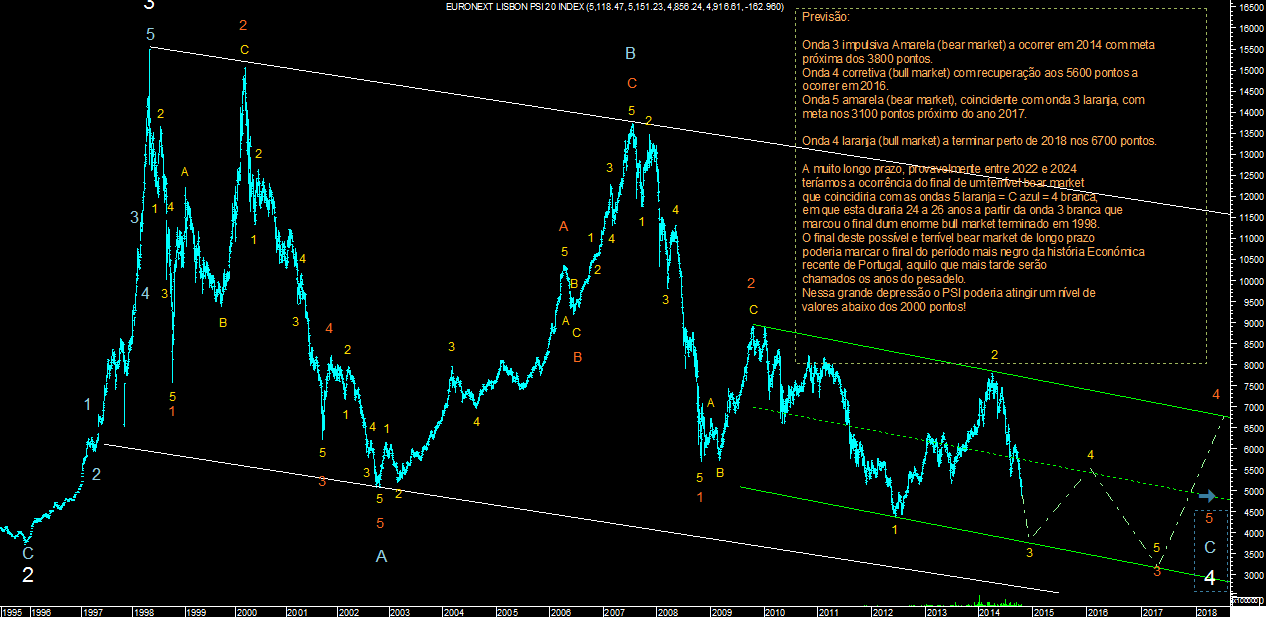Click the 13000 price level on the scale

(1250, 155)
